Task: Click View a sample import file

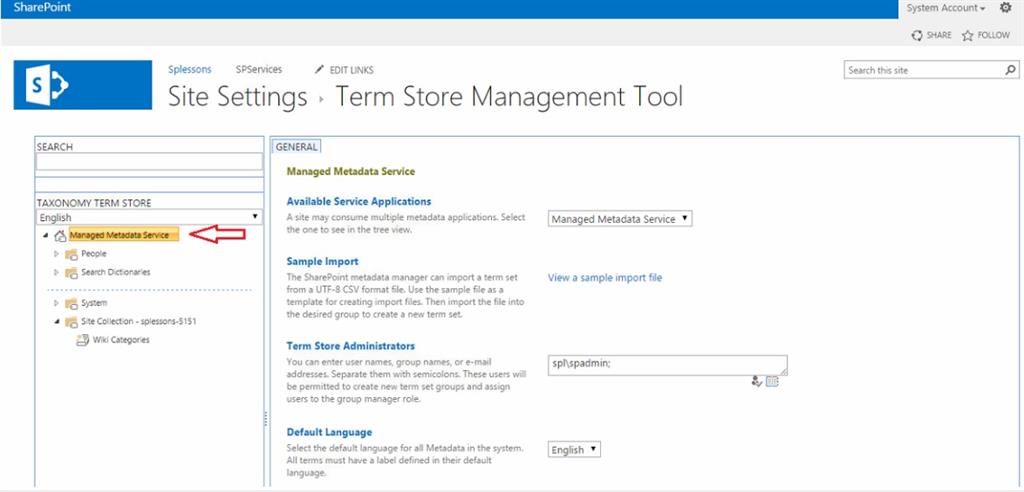Action: pyautogui.click(x=605, y=277)
